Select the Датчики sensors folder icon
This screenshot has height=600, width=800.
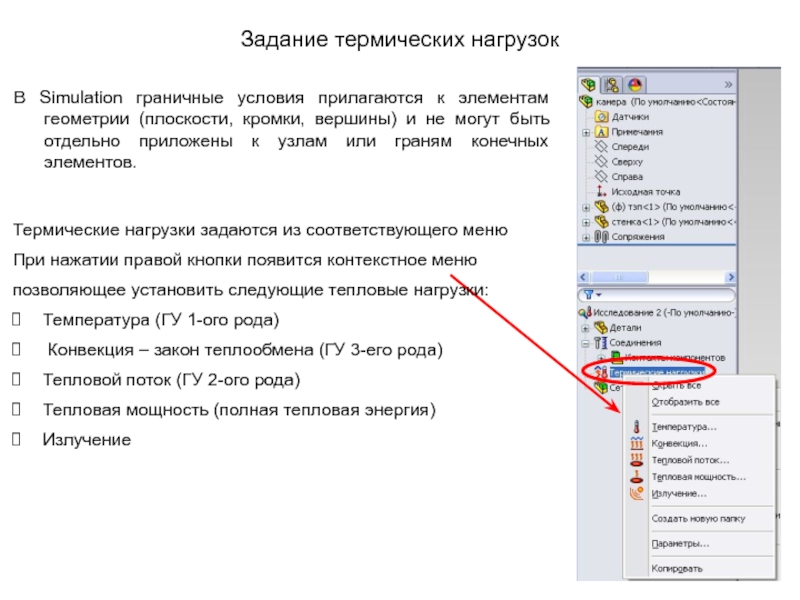(x=602, y=117)
